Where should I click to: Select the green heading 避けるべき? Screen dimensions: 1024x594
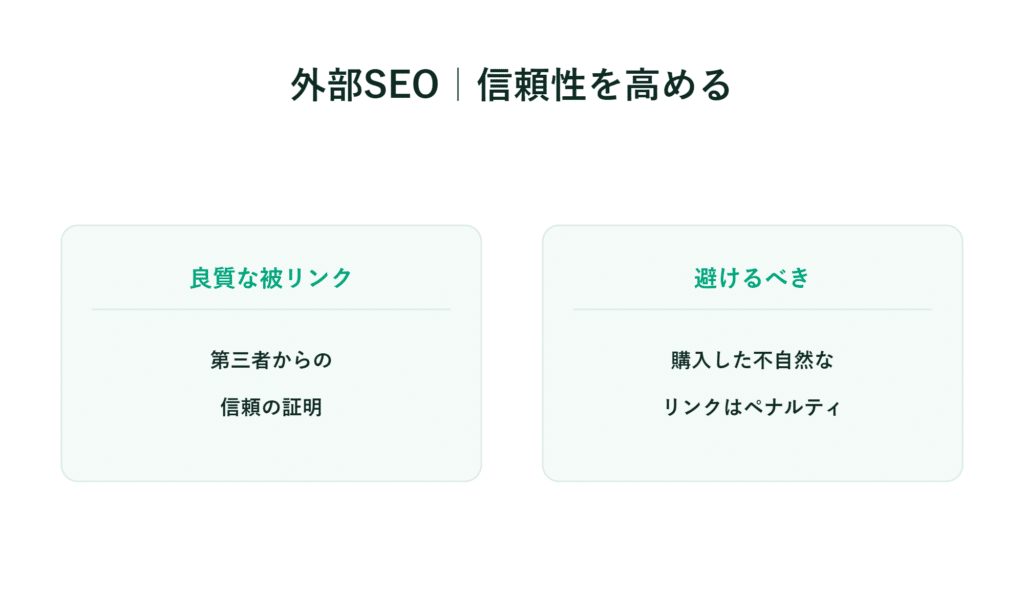tap(752, 278)
